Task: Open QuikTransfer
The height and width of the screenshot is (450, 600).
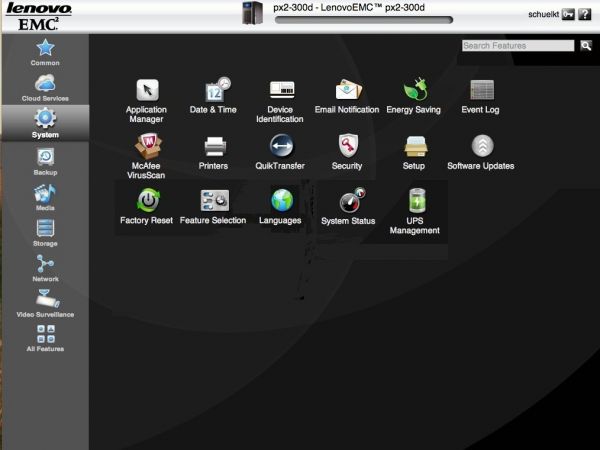Action: click(x=280, y=152)
